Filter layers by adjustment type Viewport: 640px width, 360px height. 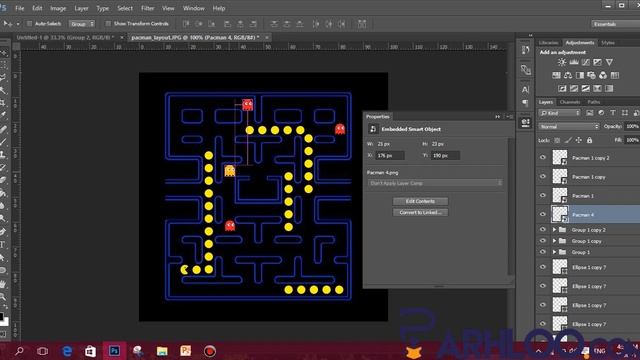[x=601, y=113]
